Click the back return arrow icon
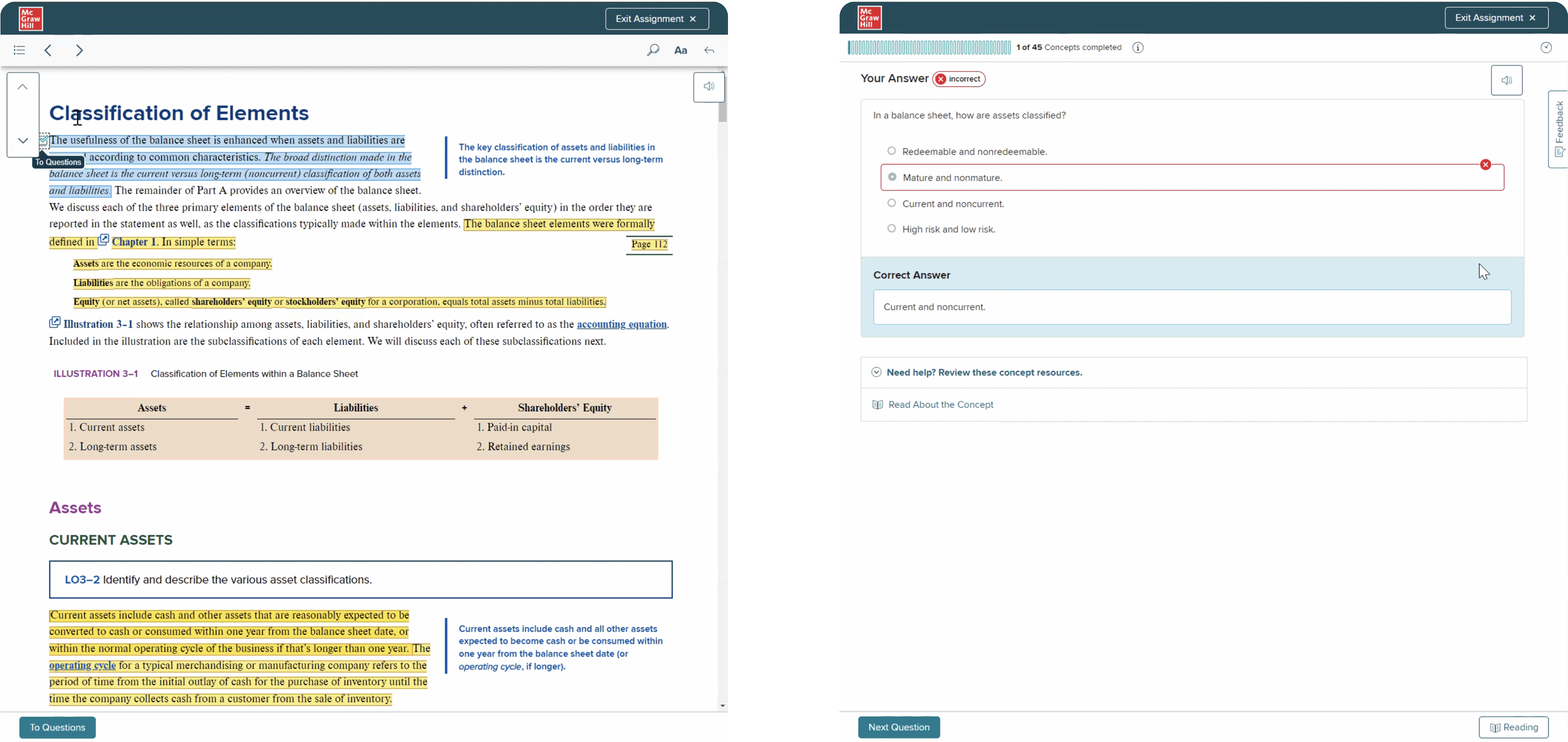 [709, 51]
